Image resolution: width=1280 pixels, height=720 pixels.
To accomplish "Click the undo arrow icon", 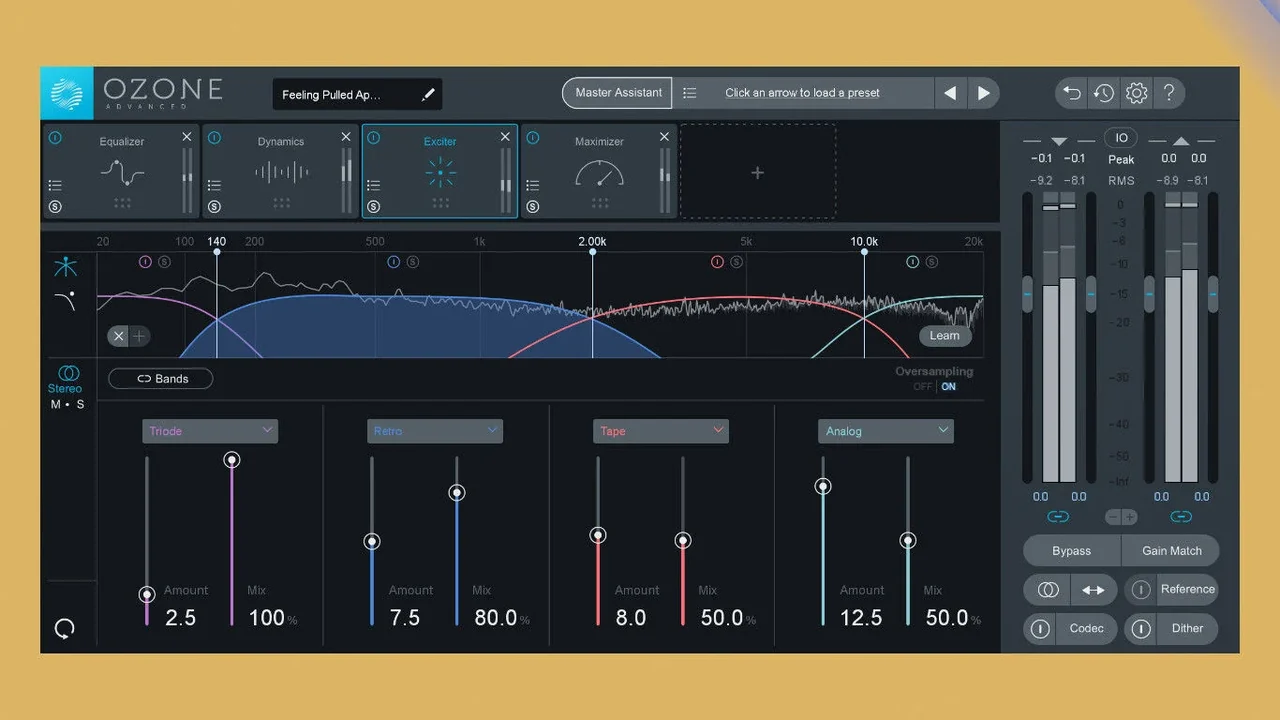I will coord(1072,93).
